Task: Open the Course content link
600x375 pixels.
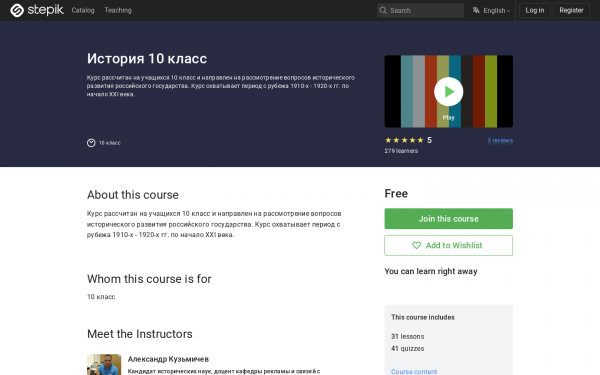Action: tap(414, 371)
